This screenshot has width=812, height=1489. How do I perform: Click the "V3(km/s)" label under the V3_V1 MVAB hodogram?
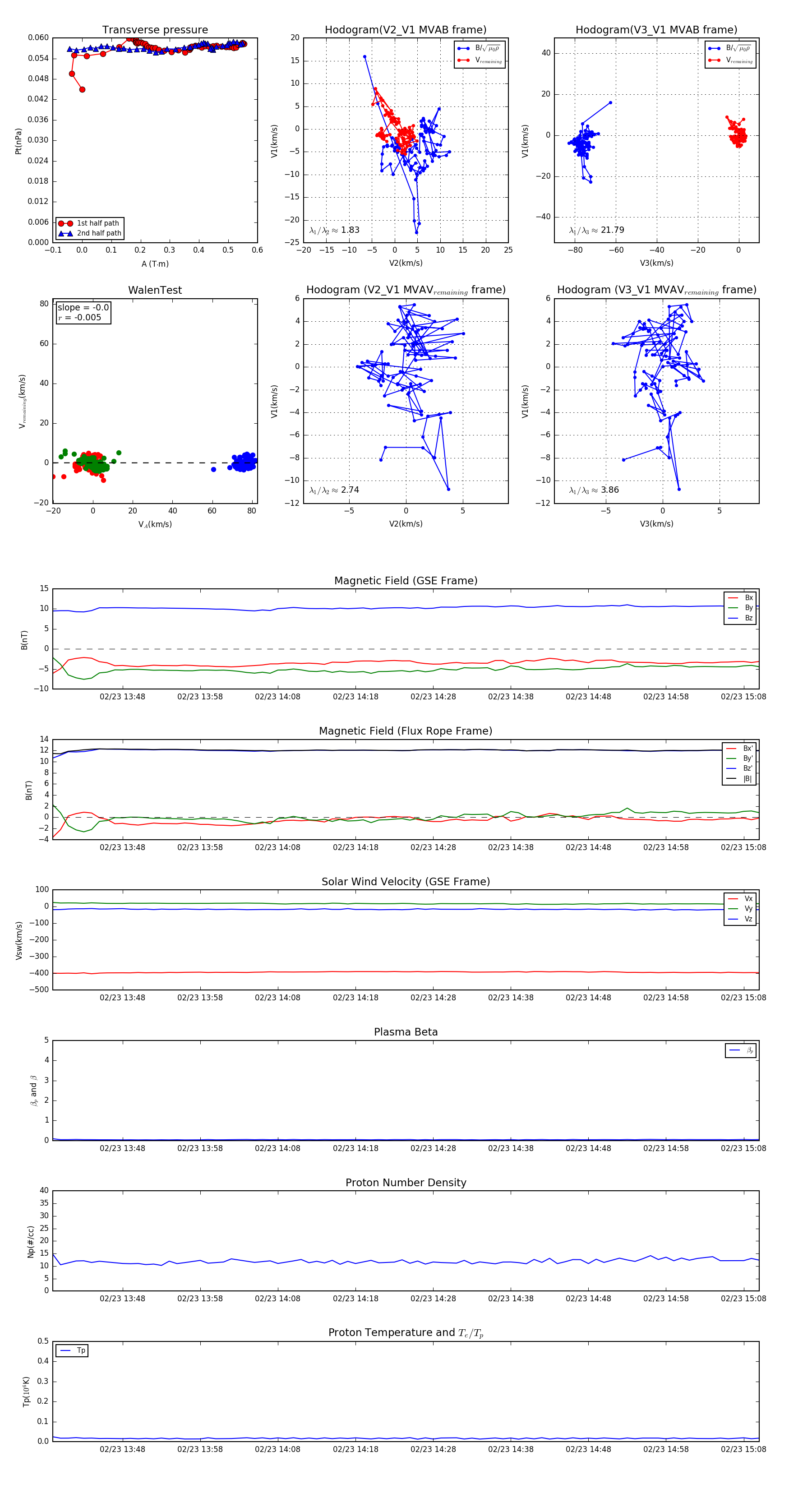tap(656, 263)
